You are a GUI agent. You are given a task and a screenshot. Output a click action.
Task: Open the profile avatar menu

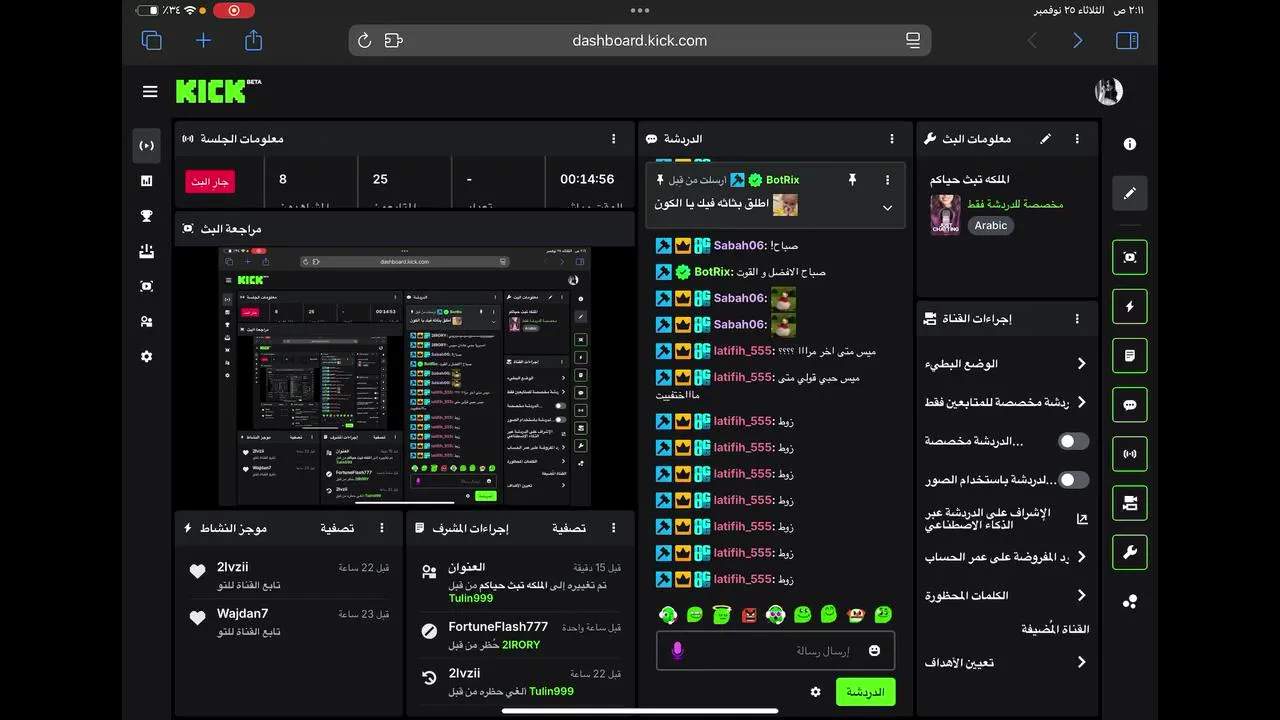[x=1108, y=92]
